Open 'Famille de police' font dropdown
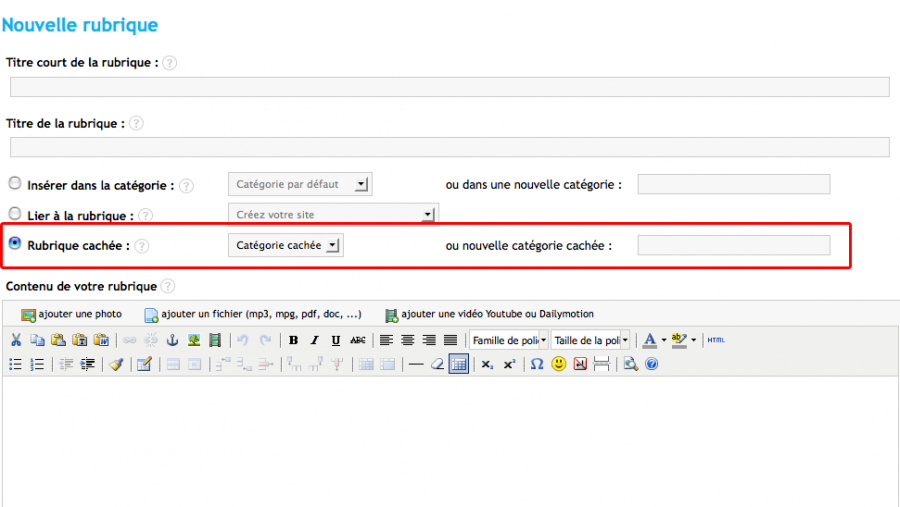The height and width of the screenshot is (507, 900). (x=509, y=340)
